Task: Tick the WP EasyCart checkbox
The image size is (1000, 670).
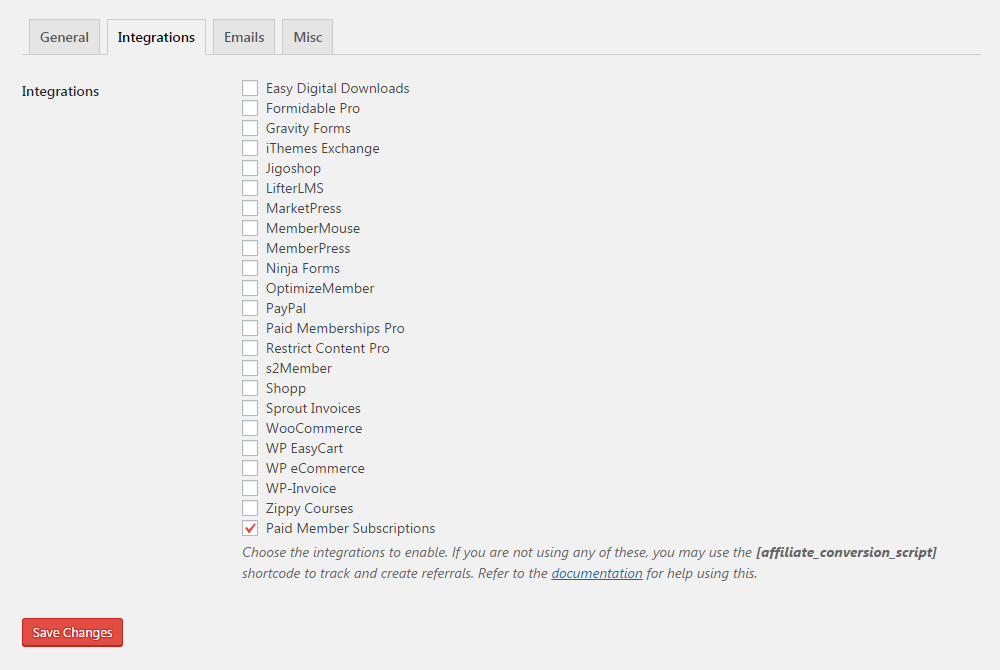Action: point(250,448)
